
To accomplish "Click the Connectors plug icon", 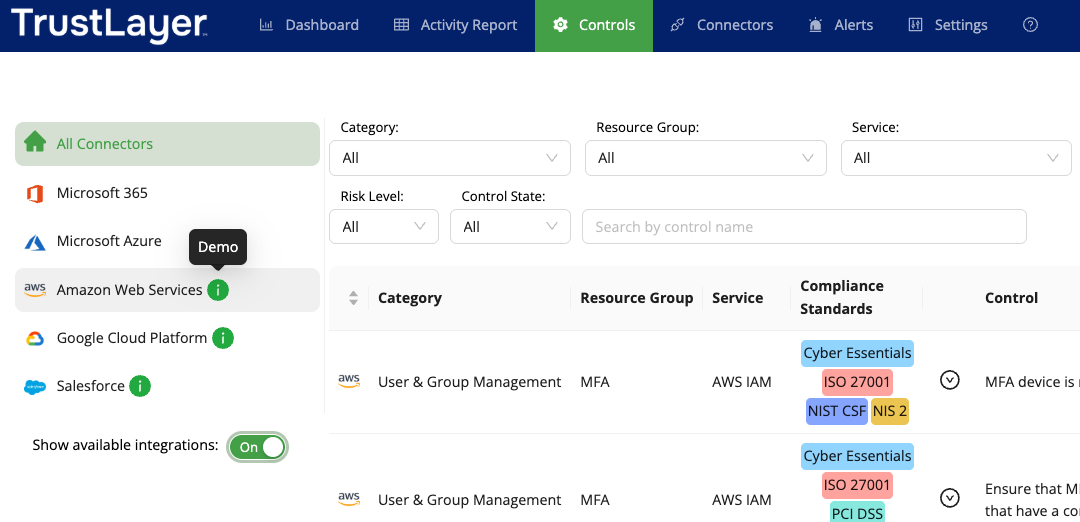I will [x=677, y=25].
